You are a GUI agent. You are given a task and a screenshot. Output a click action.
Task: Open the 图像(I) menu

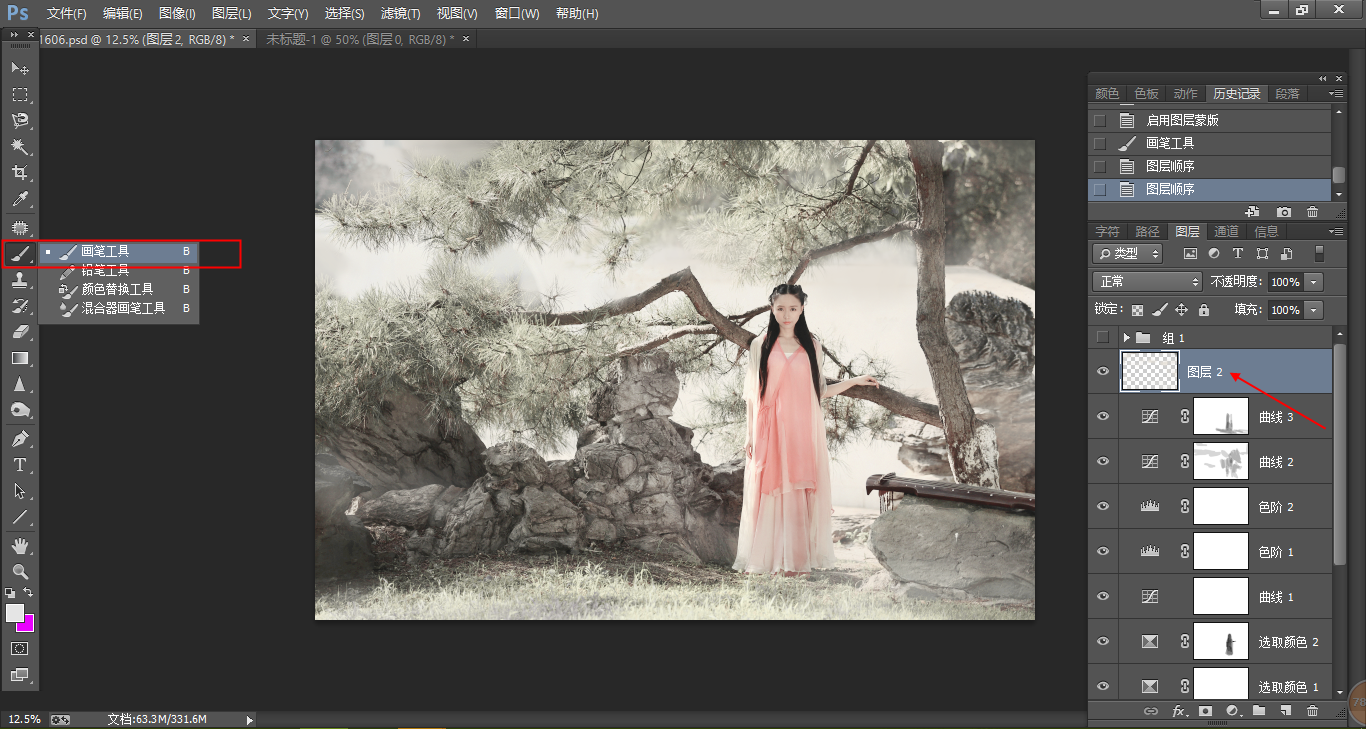(x=177, y=14)
